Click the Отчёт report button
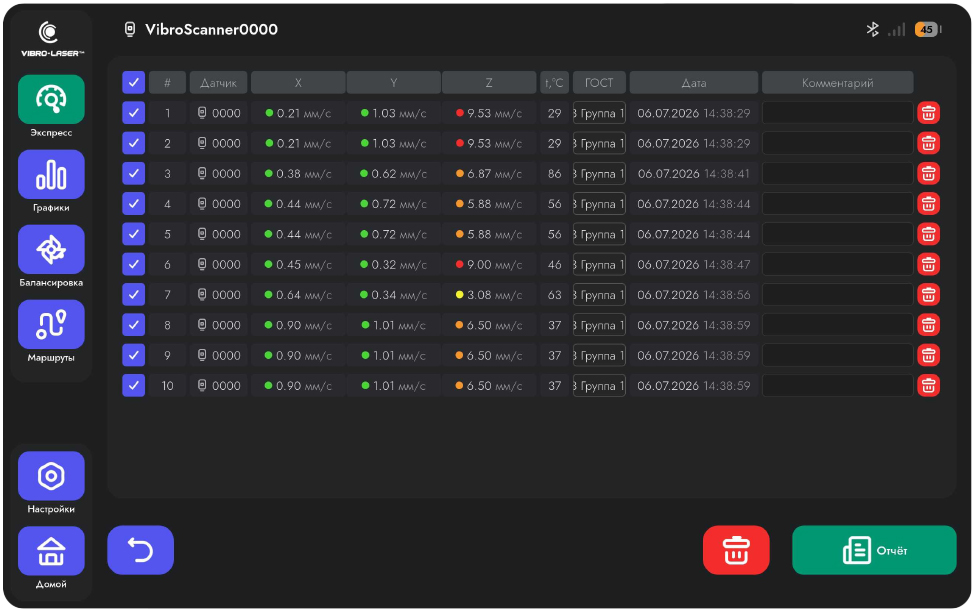The width and height of the screenshot is (973, 609). (x=874, y=550)
